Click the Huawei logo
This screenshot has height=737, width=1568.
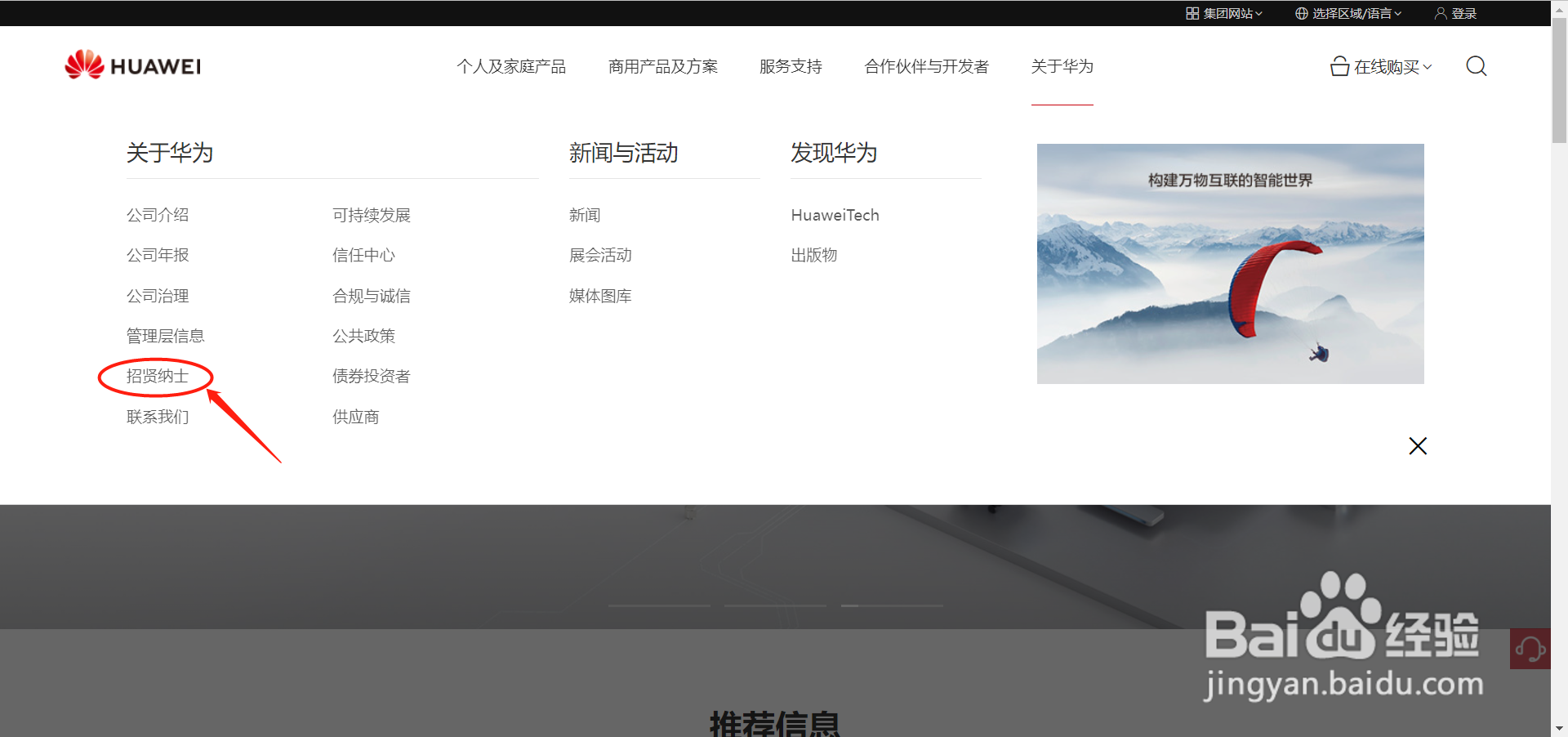[x=132, y=65]
